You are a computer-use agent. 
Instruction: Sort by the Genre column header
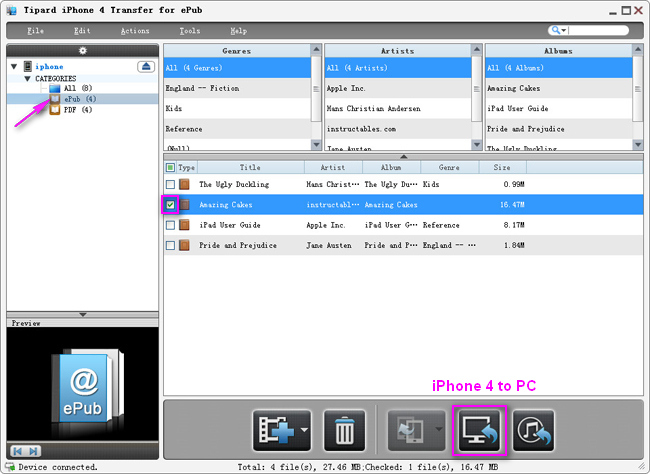449,168
